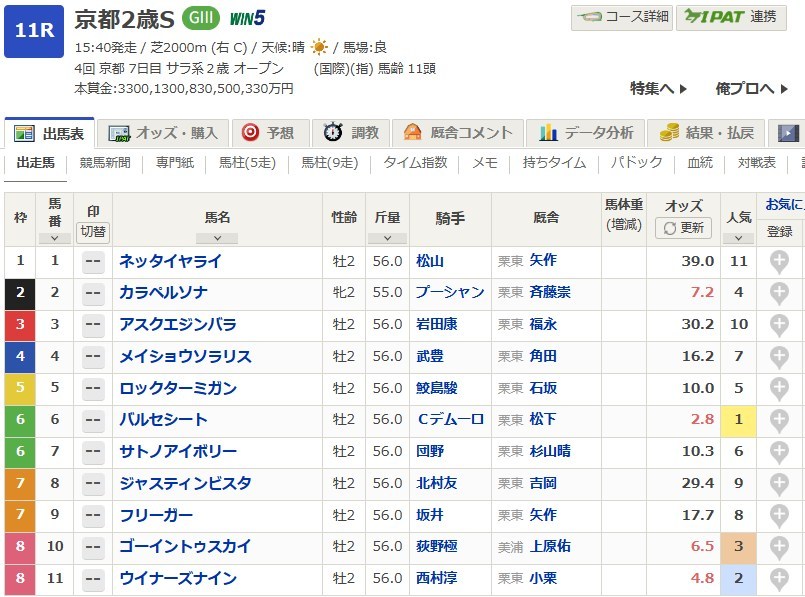Set the mark box for メイショウソラリス

tap(93, 357)
